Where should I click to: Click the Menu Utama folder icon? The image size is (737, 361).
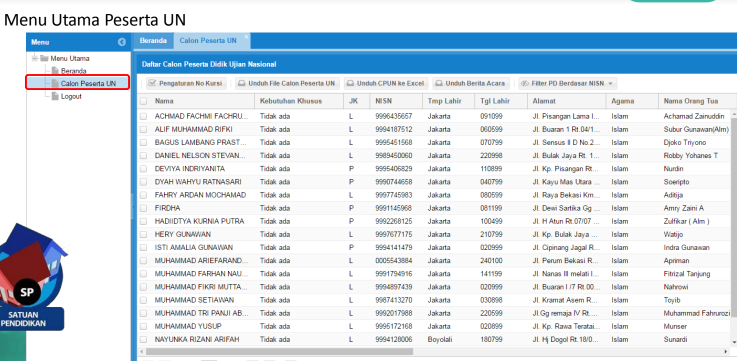pos(44,58)
